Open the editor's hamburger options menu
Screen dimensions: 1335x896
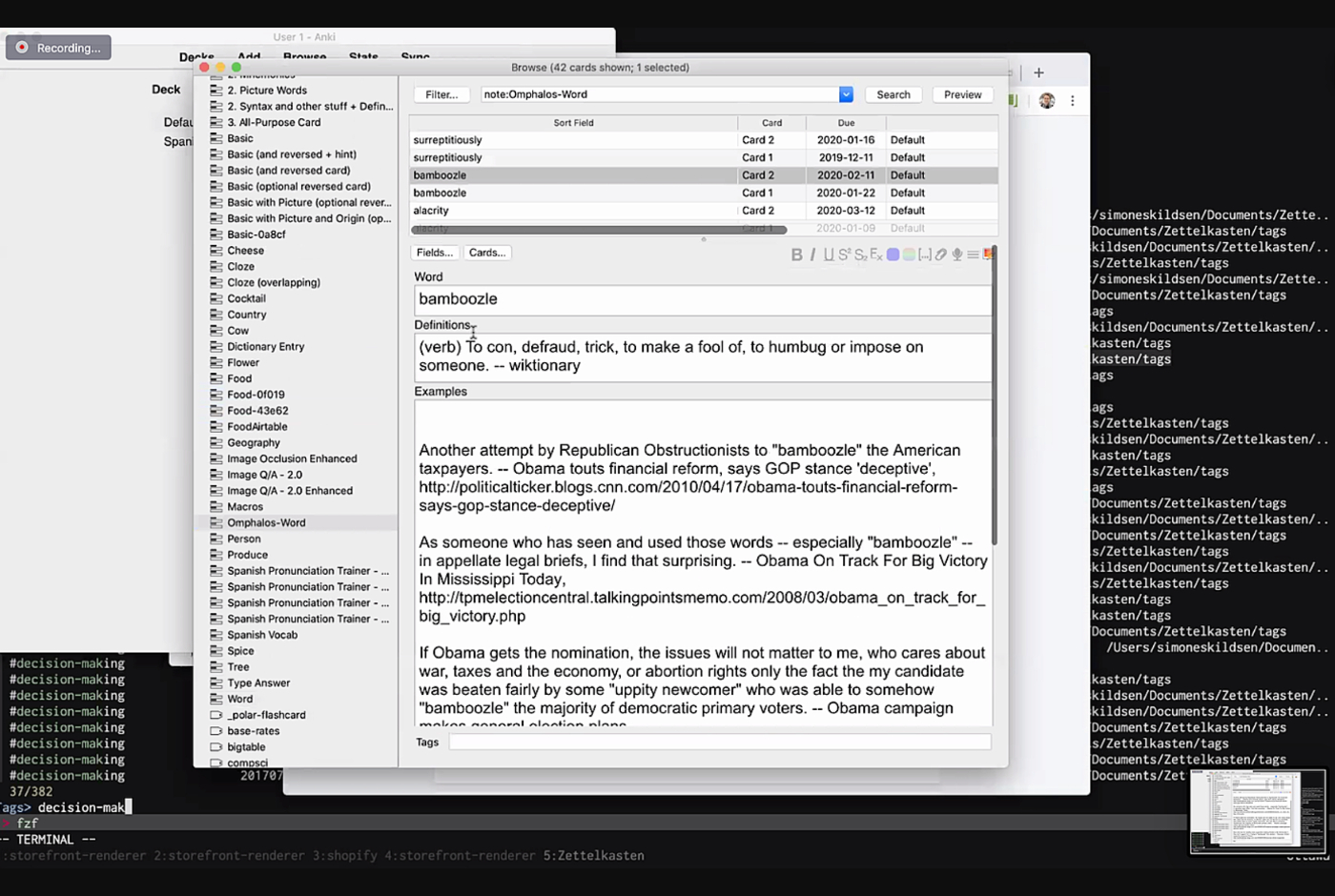point(973,255)
